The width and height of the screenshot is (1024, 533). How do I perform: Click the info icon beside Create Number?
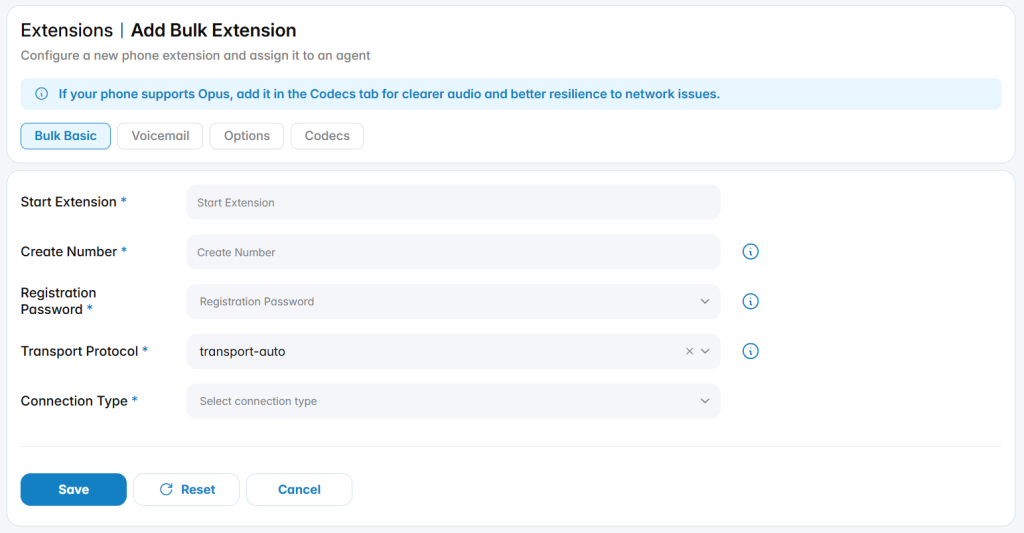pyautogui.click(x=750, y=251)
